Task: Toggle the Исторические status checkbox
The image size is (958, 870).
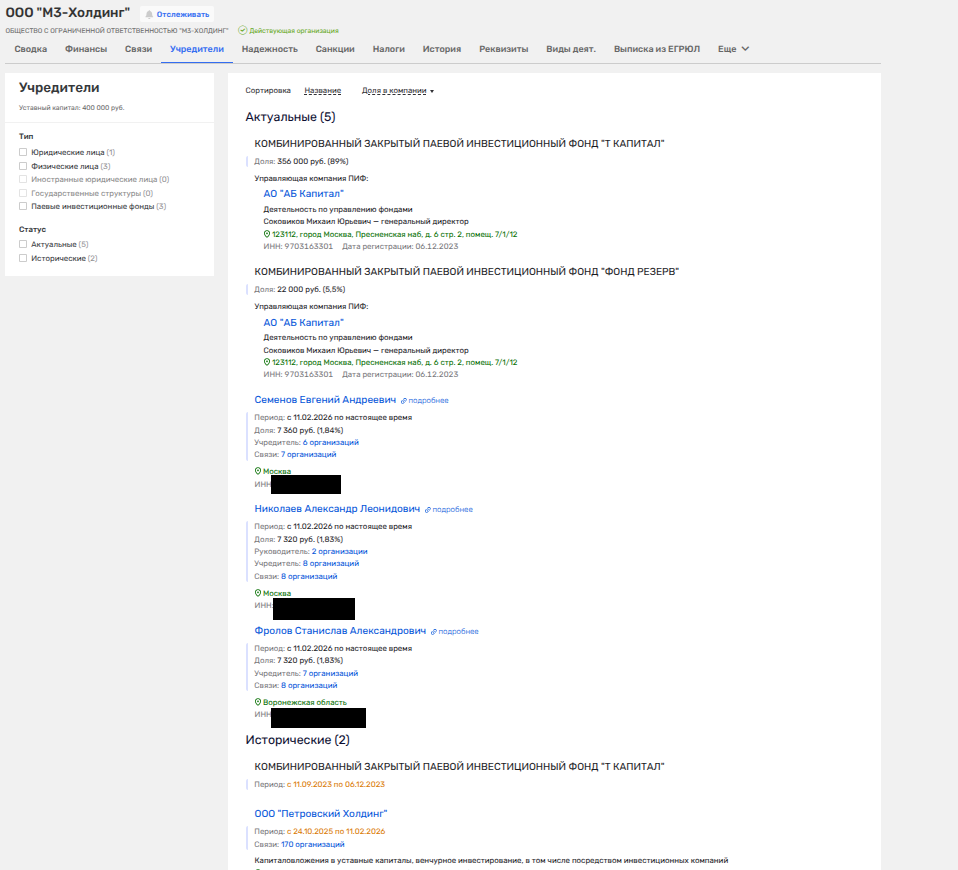Action: coord(23,258)
